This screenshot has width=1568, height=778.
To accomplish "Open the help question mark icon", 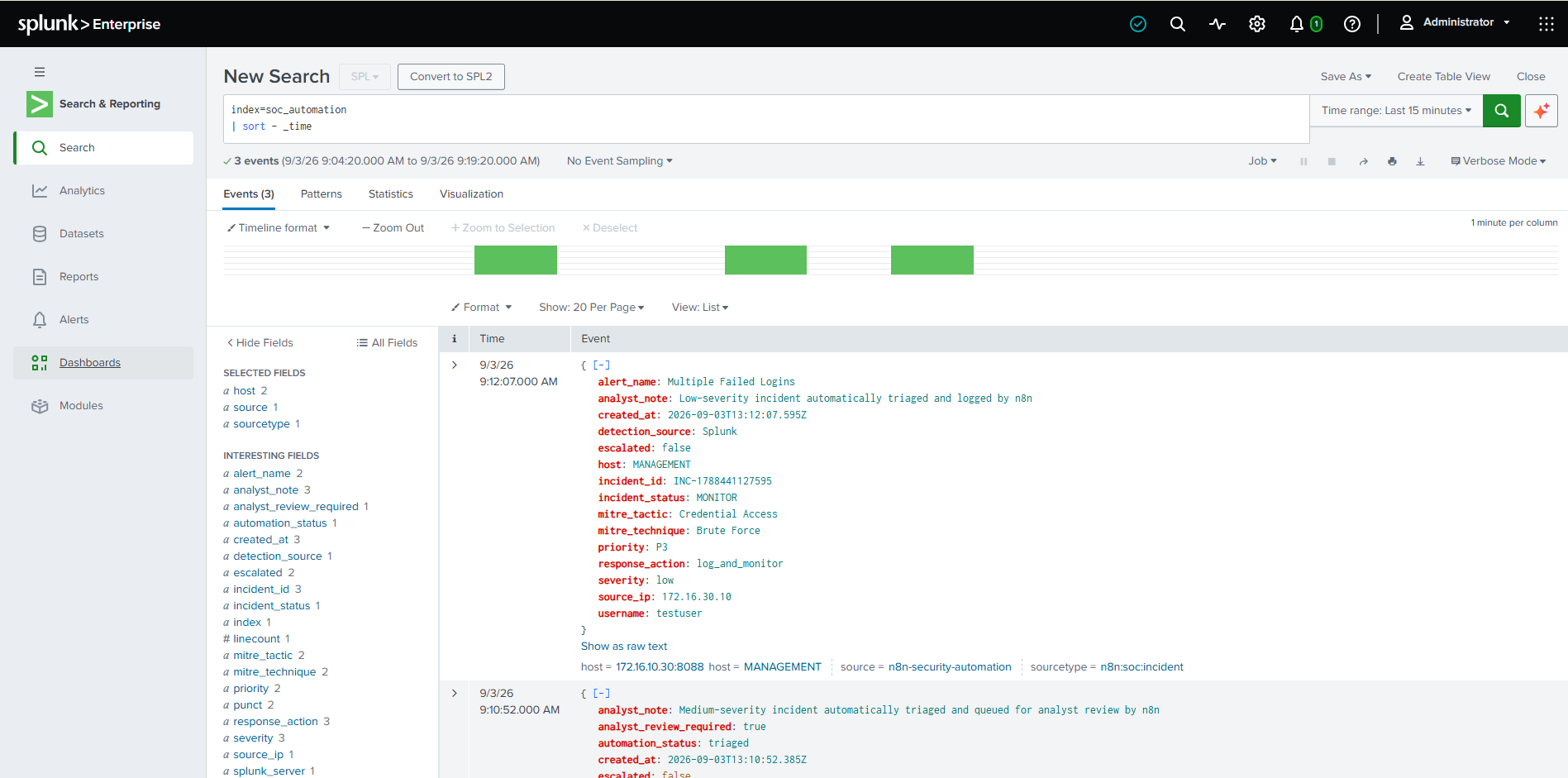I will (1352, 24).
